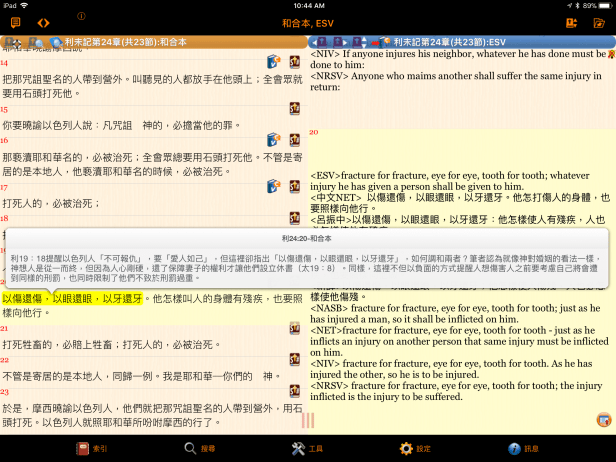Image resolution: width=616 pixels, height=462 pixels.
Task: Open the notes icon in top-left toolbar
Action: (14, 22)
